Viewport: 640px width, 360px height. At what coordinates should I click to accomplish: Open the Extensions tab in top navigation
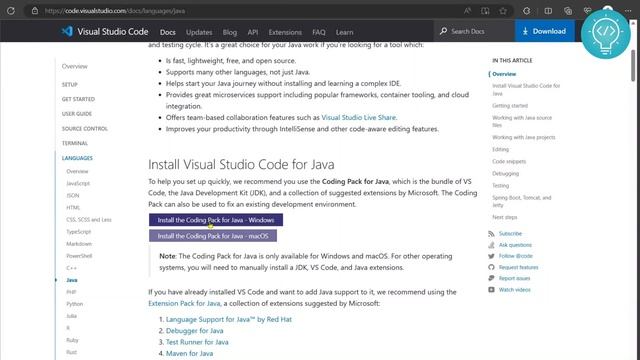285,32
